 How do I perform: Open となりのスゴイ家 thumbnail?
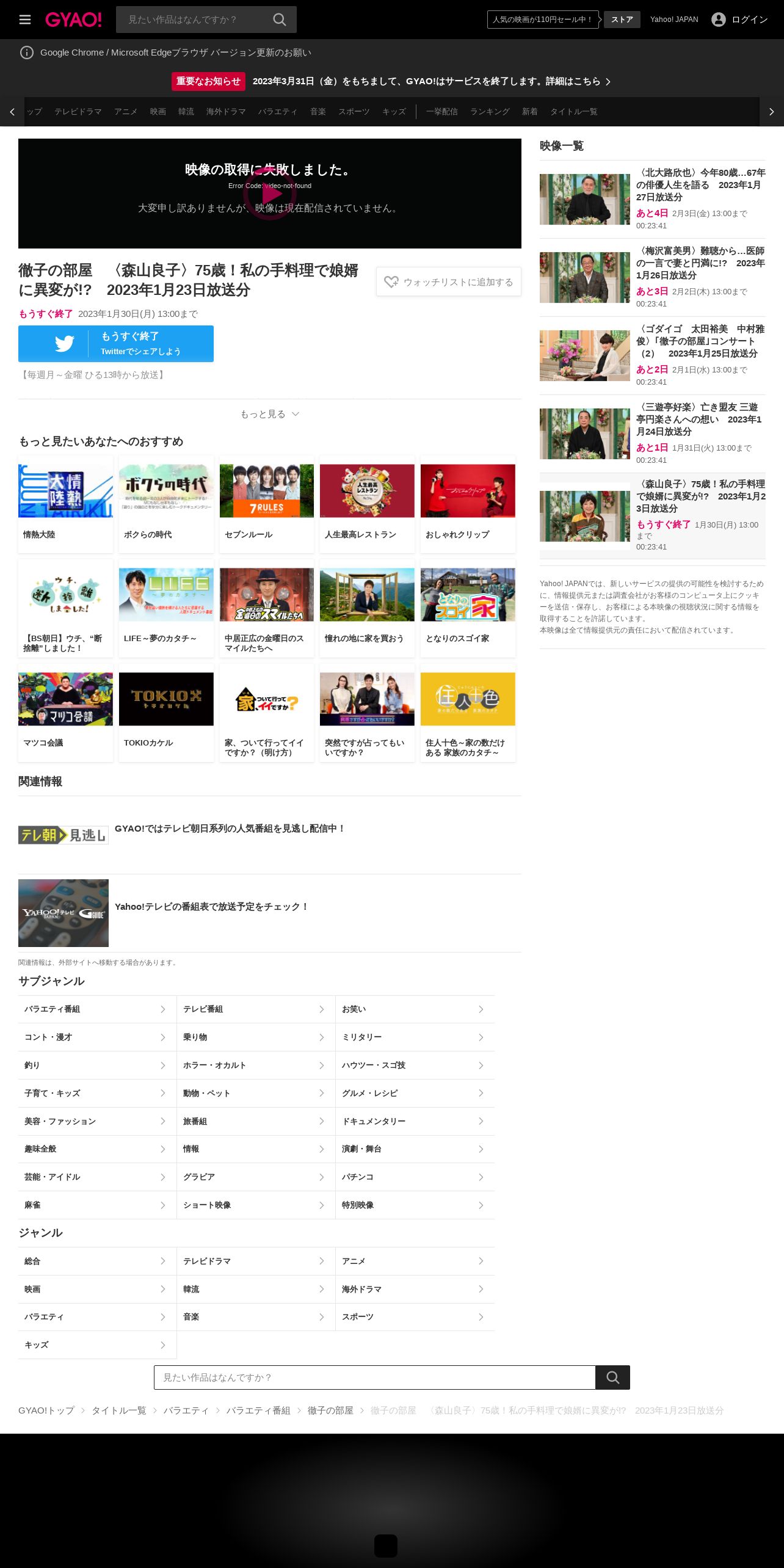pyautogui.click(x=468, y=595)
